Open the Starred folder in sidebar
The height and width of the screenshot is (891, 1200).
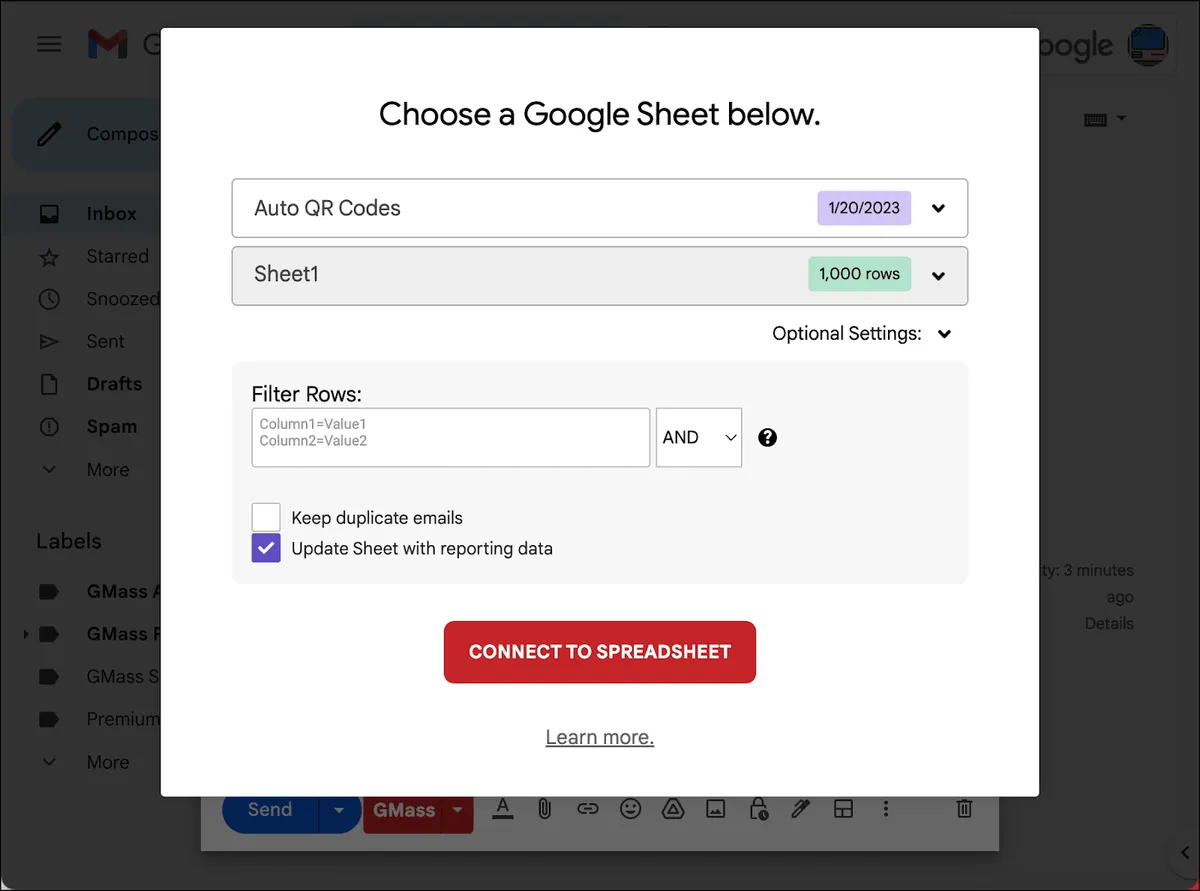(117, 256)
